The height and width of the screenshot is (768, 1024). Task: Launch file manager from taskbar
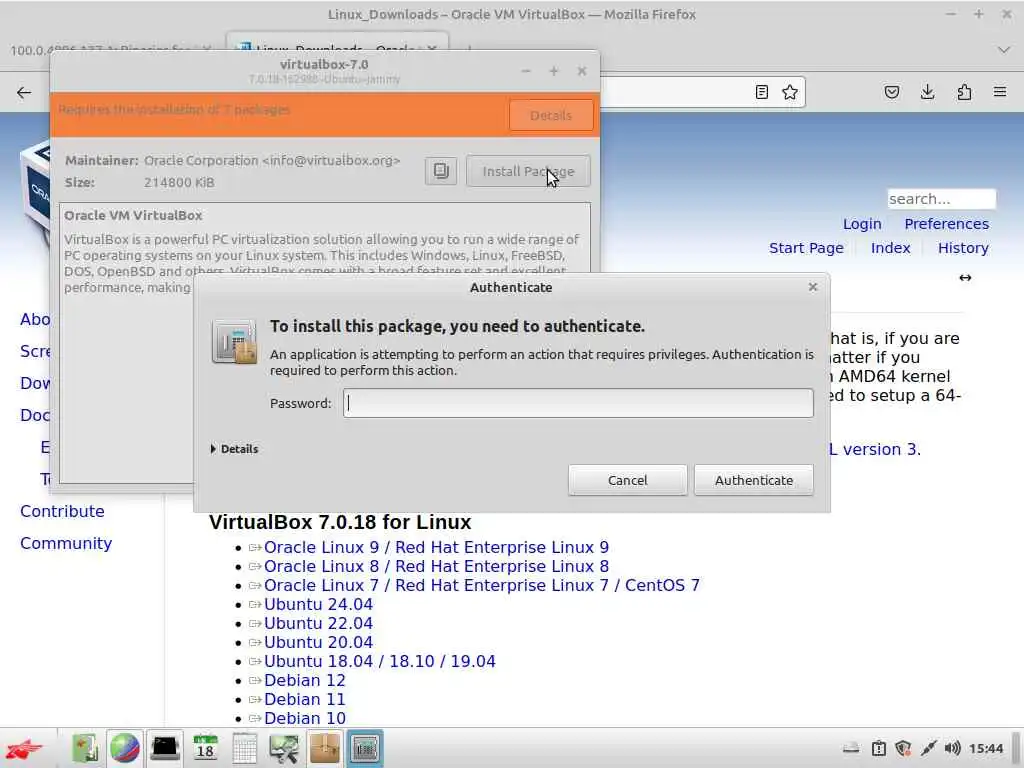85,748
